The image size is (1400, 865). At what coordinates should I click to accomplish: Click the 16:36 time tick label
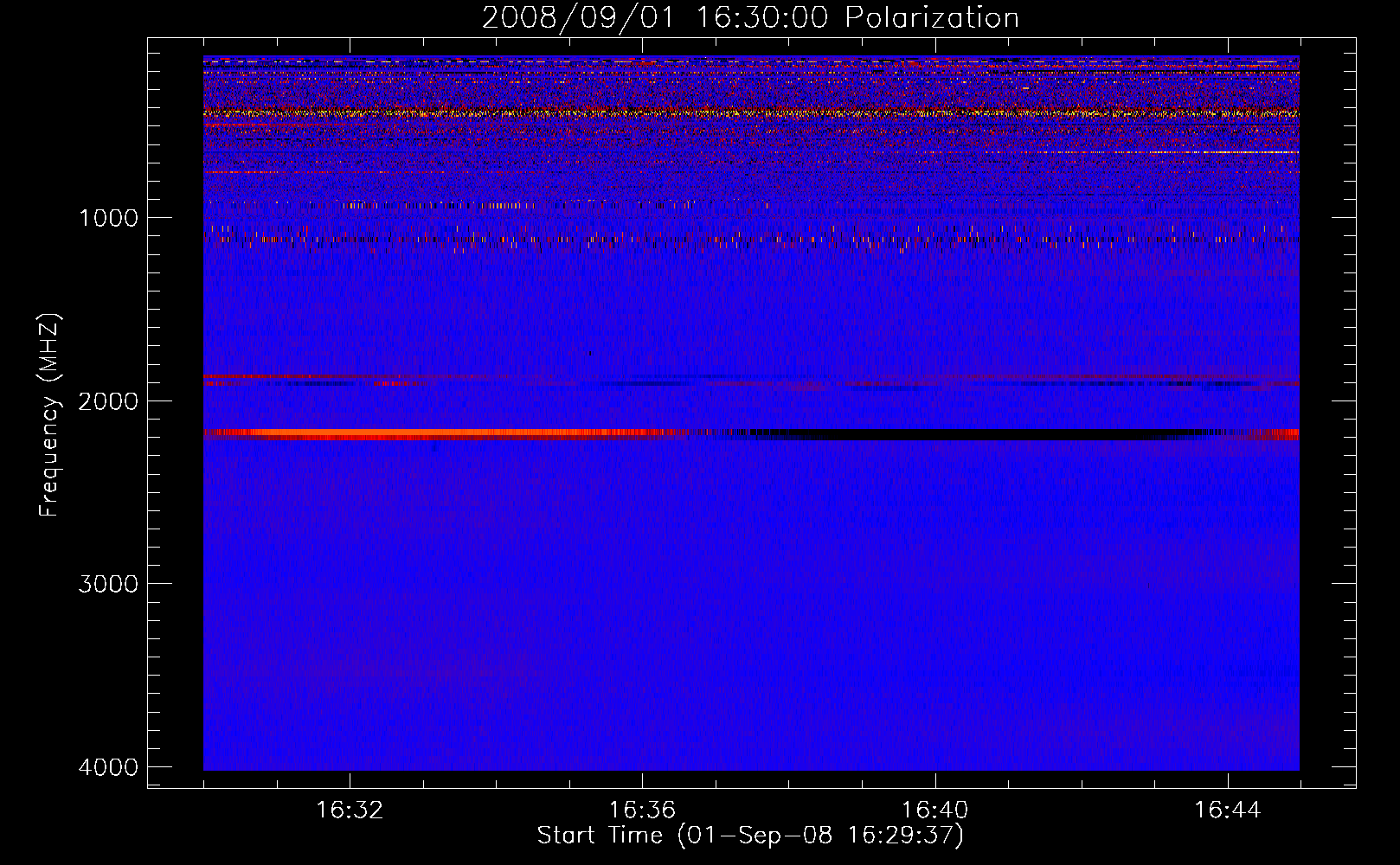642,811
